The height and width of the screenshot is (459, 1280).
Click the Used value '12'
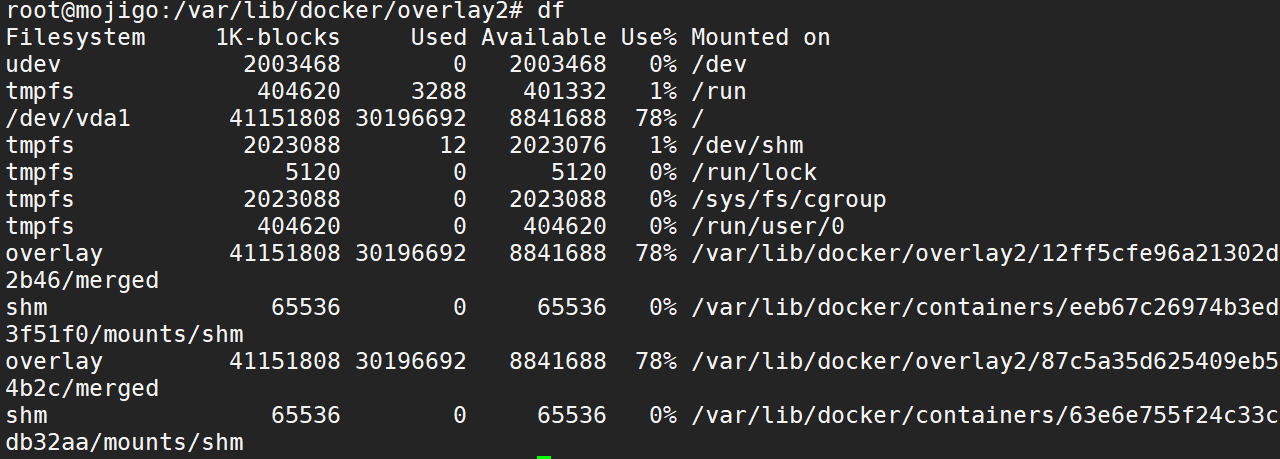tap(453, 146)
